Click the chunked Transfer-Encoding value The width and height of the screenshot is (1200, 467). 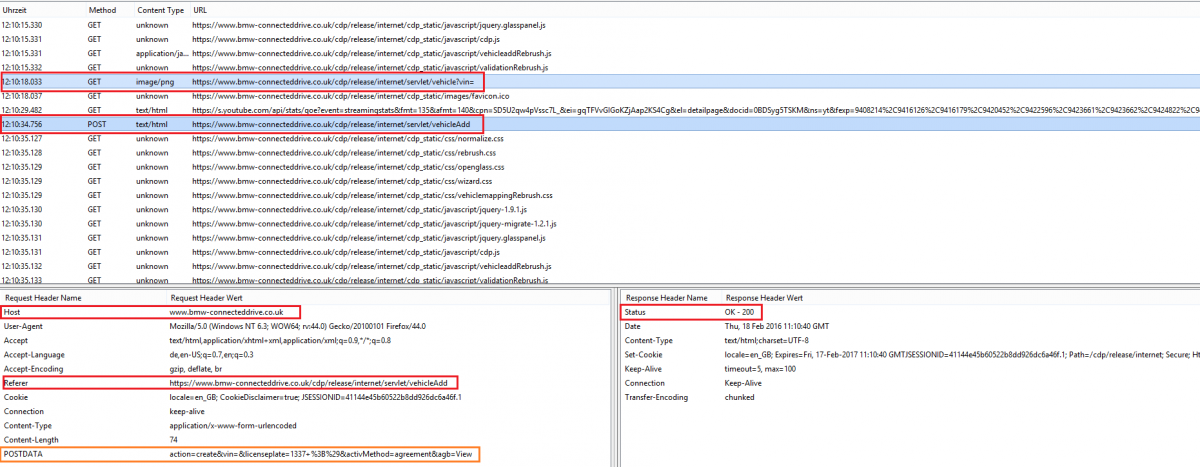(x=741, y=397)
